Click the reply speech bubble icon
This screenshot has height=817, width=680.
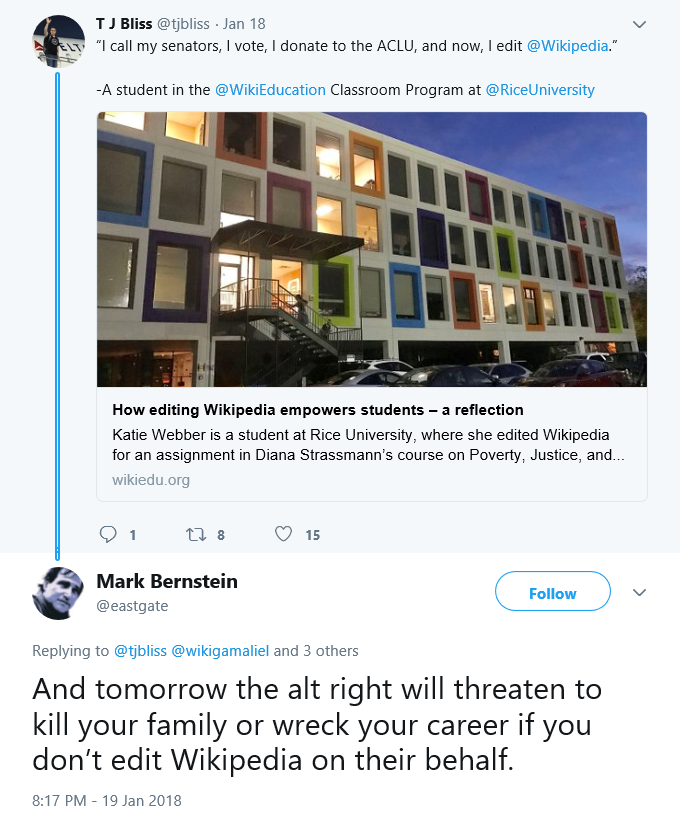coord(108,534)
